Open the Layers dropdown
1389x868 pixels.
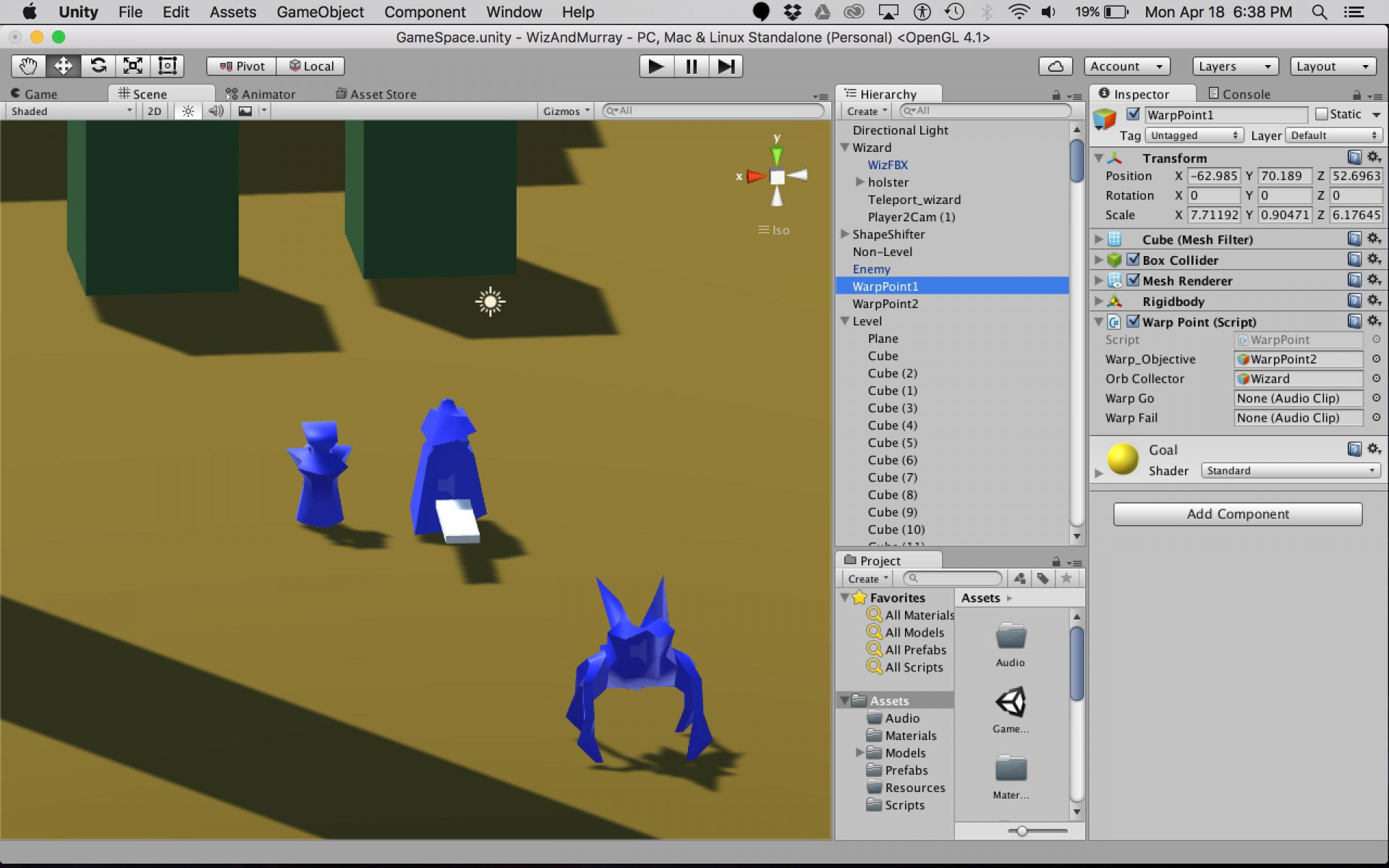pyautogui.click(x=1235, y=66)
